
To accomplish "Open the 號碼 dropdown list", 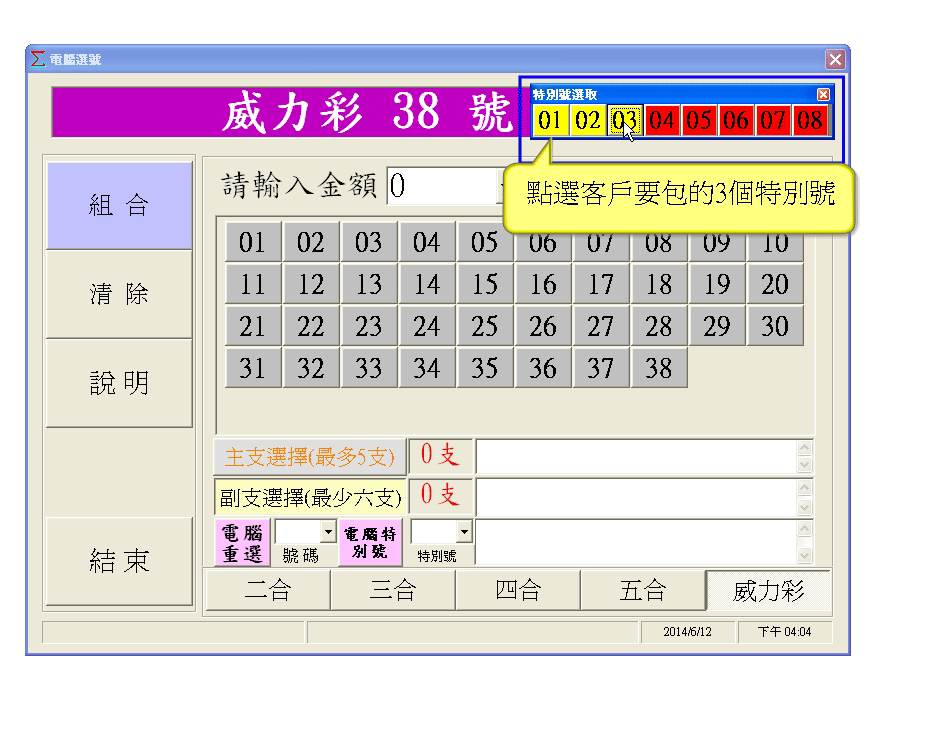I will click(327, 532).
